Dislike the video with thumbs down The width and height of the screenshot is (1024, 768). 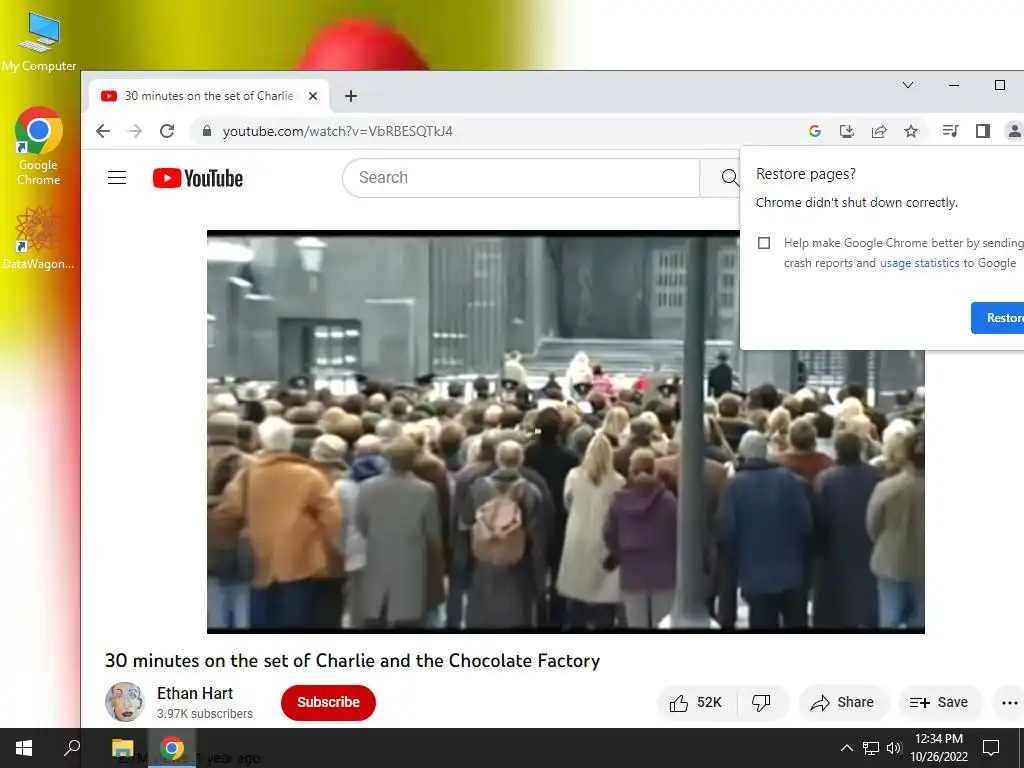[x=761, y=703]
